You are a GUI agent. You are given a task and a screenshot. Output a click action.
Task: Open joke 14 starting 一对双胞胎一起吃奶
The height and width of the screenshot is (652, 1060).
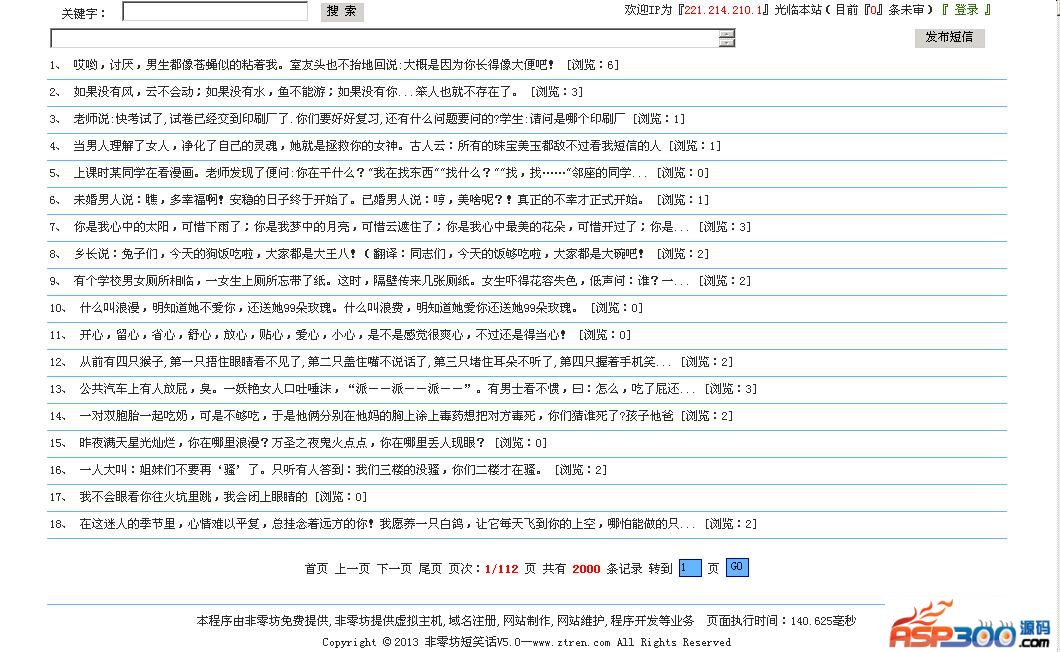(377, 417)
